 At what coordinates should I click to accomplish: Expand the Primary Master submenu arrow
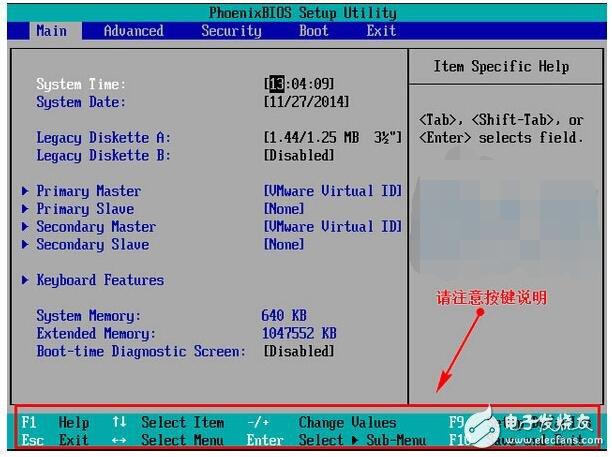tap(24, 191)
